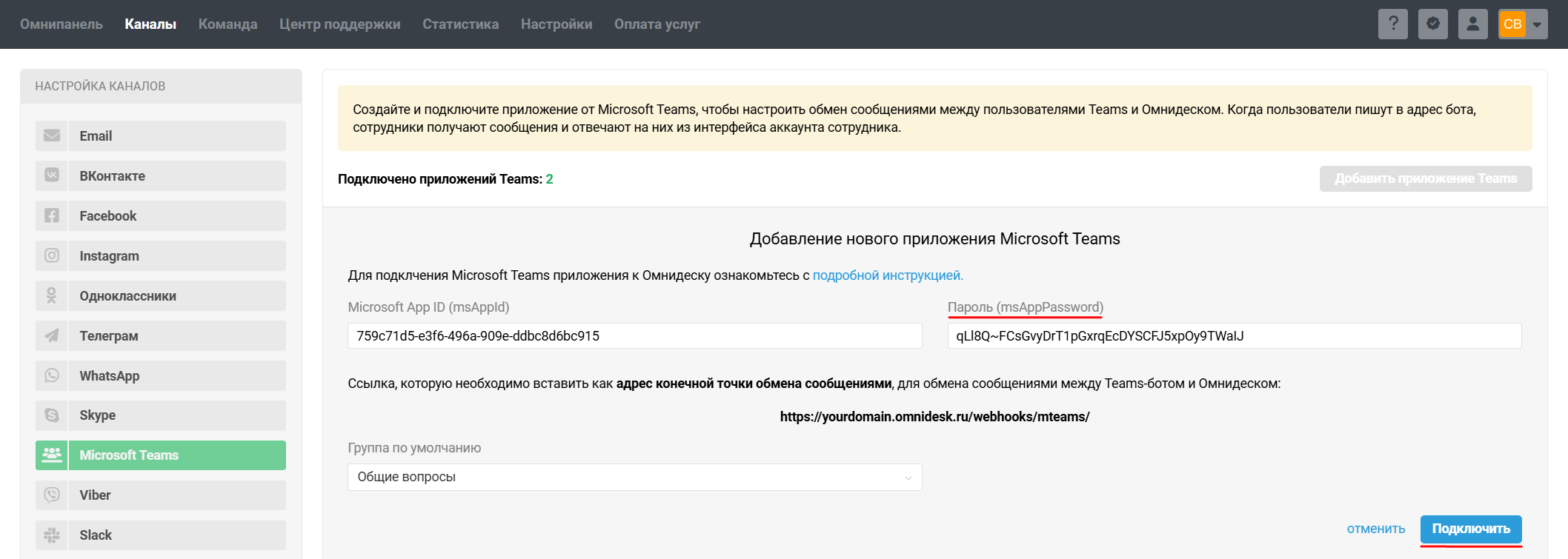This screenshot has height=559, width=1568.
Task: Click the WhatsApp phone icon
Action: click(52, 375)
